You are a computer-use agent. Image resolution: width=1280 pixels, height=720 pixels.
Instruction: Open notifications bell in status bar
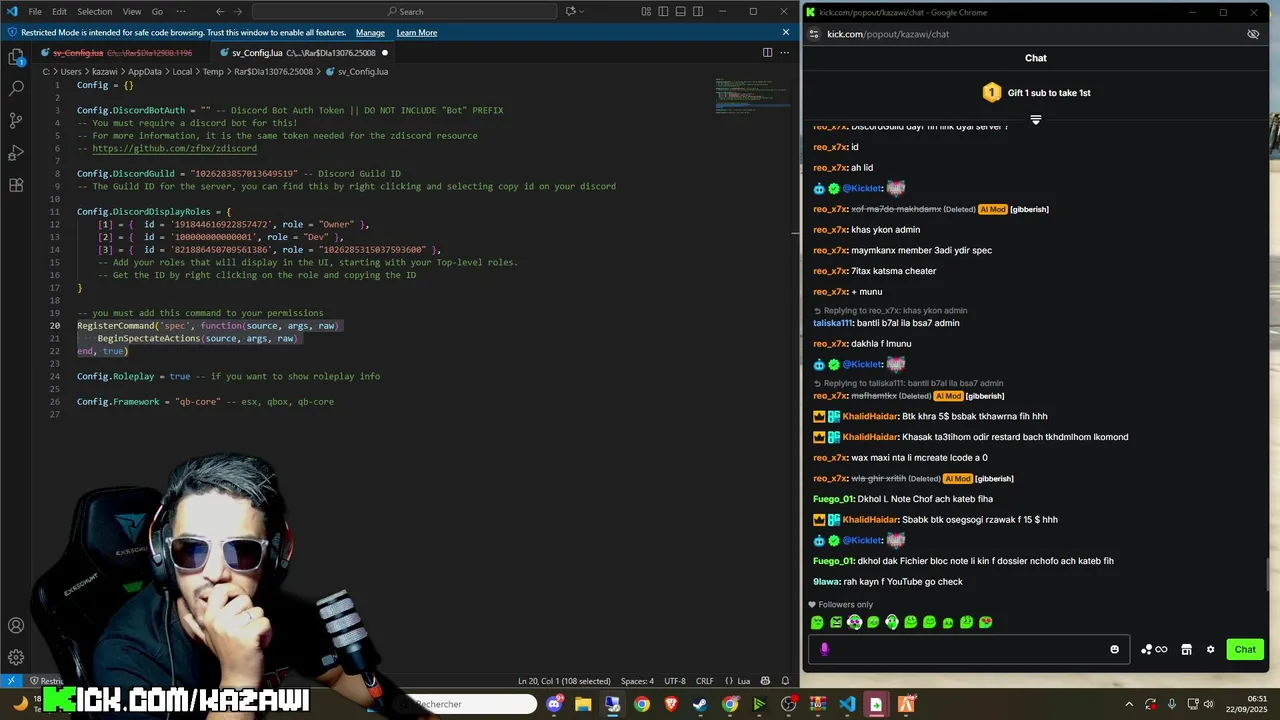tap(786, 681)
